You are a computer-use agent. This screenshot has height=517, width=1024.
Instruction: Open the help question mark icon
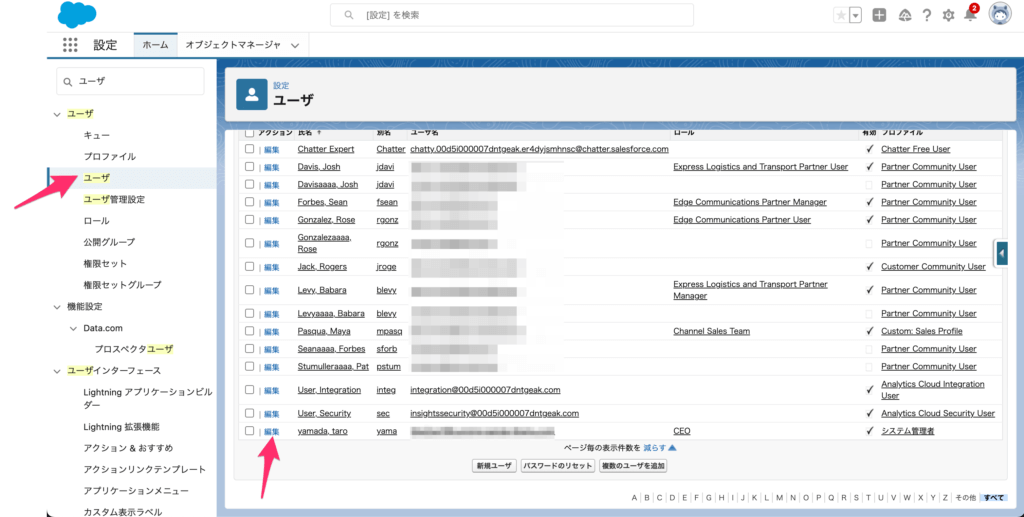point(927,15)
